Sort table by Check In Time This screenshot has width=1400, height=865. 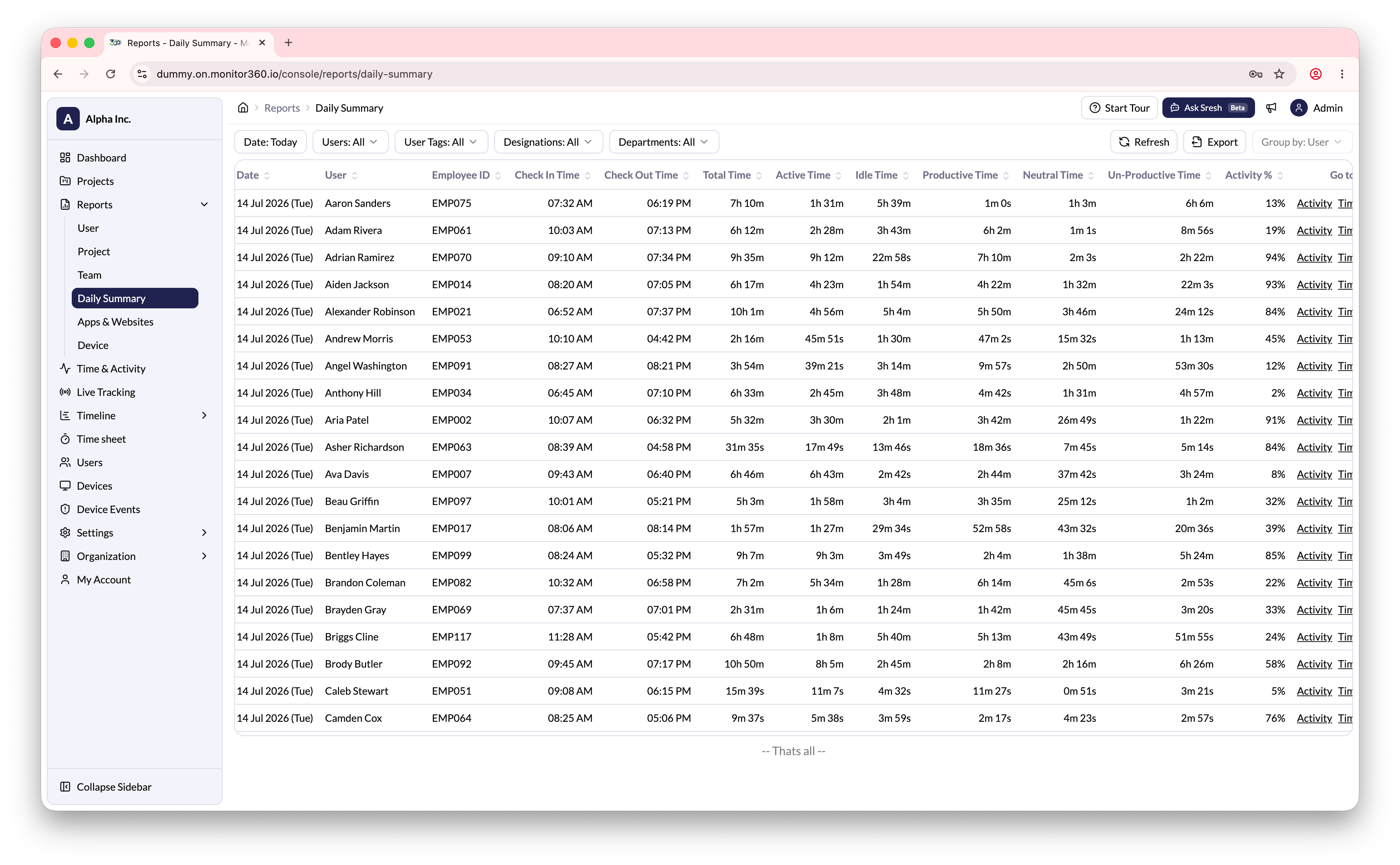point(587,176)
